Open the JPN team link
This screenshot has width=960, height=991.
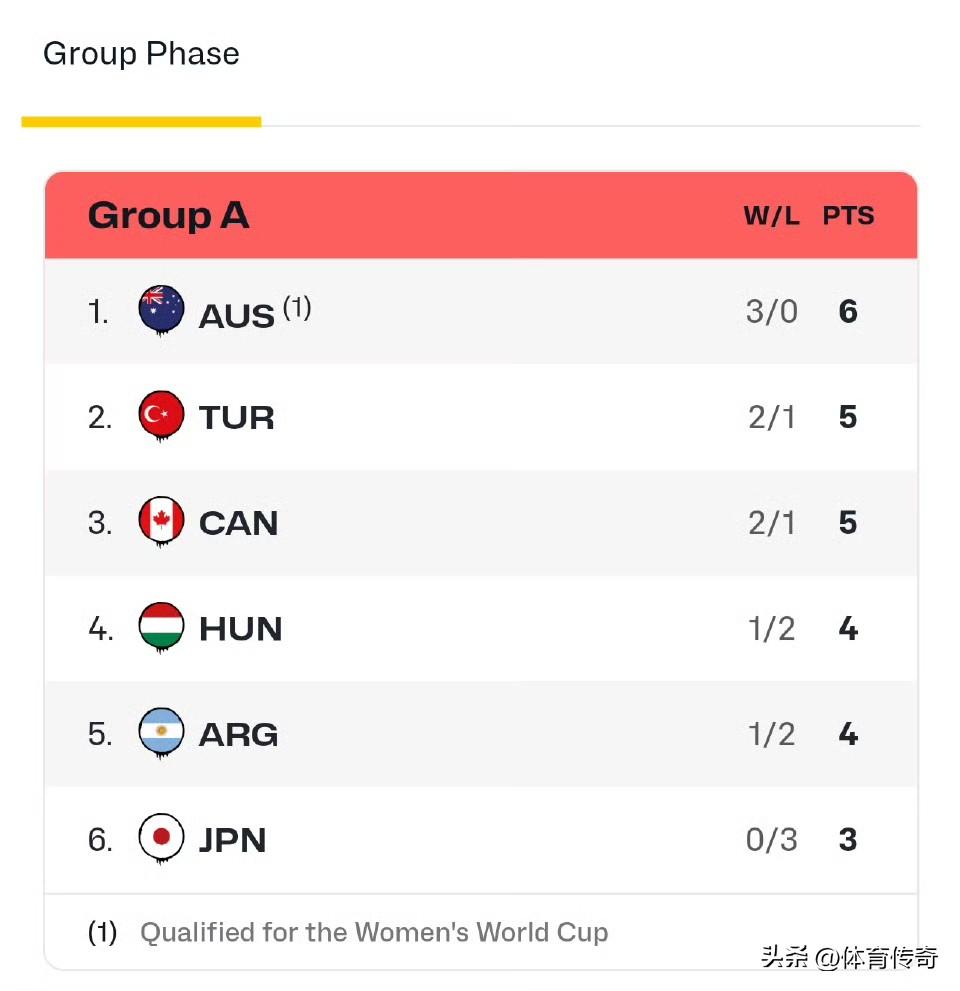[x=232, y=840]
